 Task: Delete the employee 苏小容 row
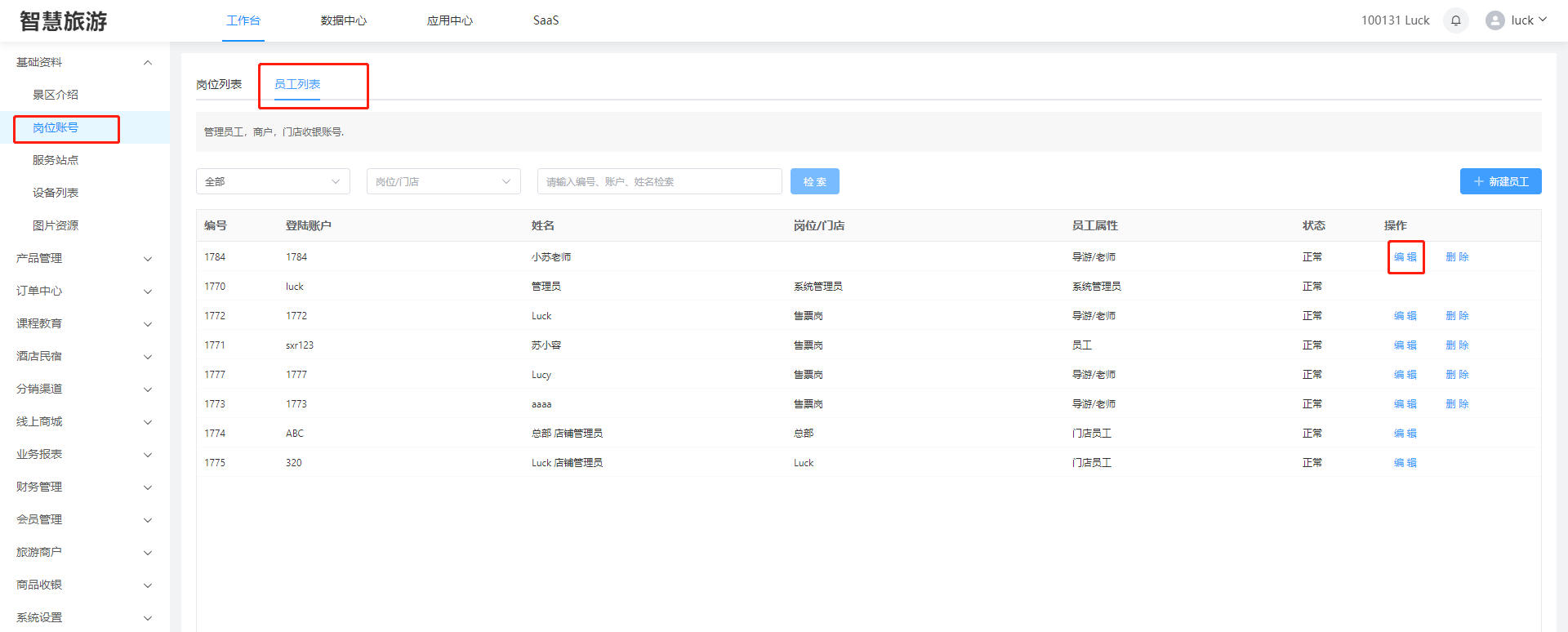coord(1457,345)
